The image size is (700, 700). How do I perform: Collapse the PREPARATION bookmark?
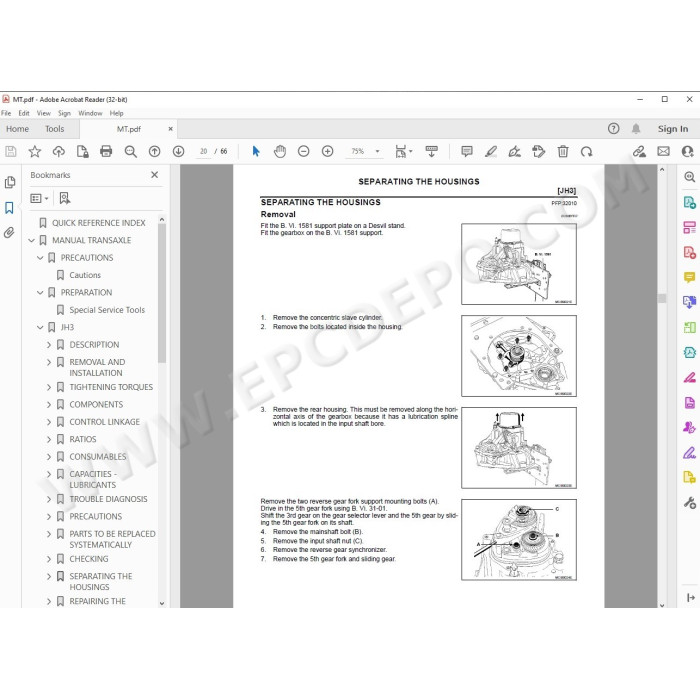coord(40,292)
